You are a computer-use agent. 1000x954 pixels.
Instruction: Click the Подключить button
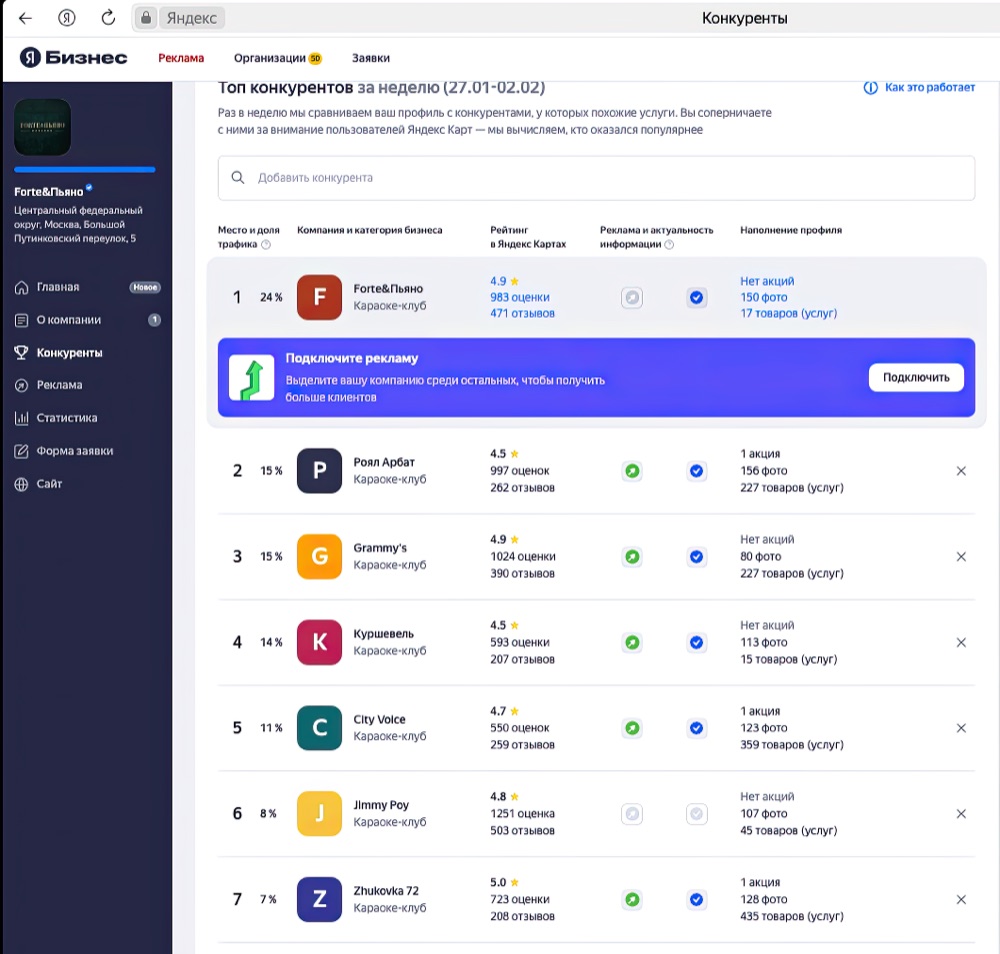(x=916, y=378)
